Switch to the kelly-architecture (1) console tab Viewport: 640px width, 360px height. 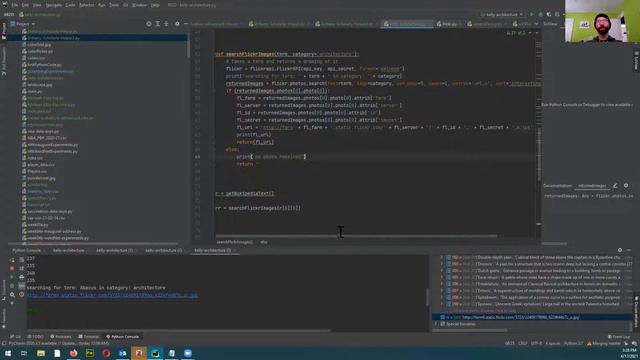click(114, 250)
